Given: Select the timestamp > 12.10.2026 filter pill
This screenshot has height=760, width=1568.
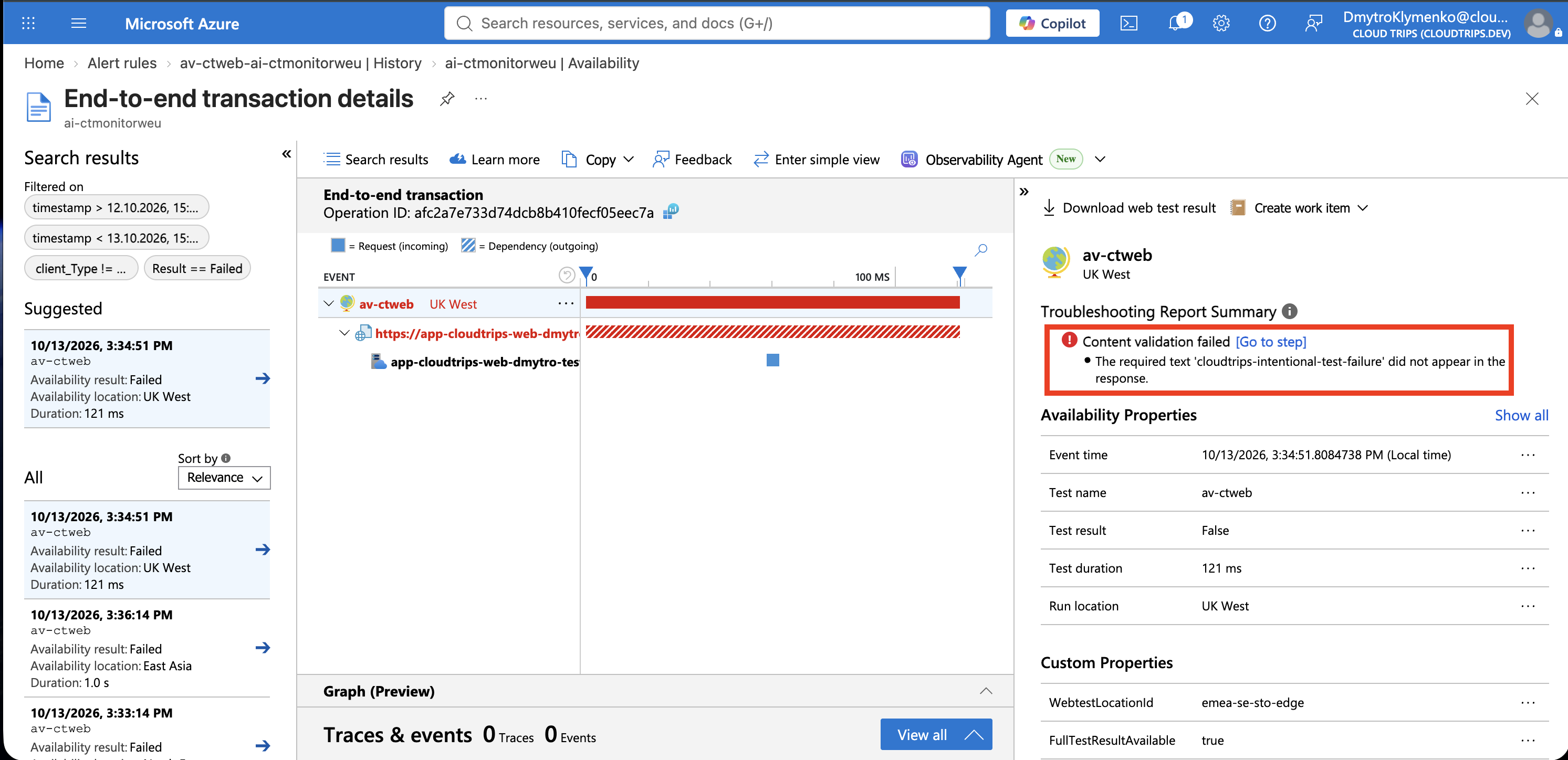Looking at the screenshot, I should 116,207.
